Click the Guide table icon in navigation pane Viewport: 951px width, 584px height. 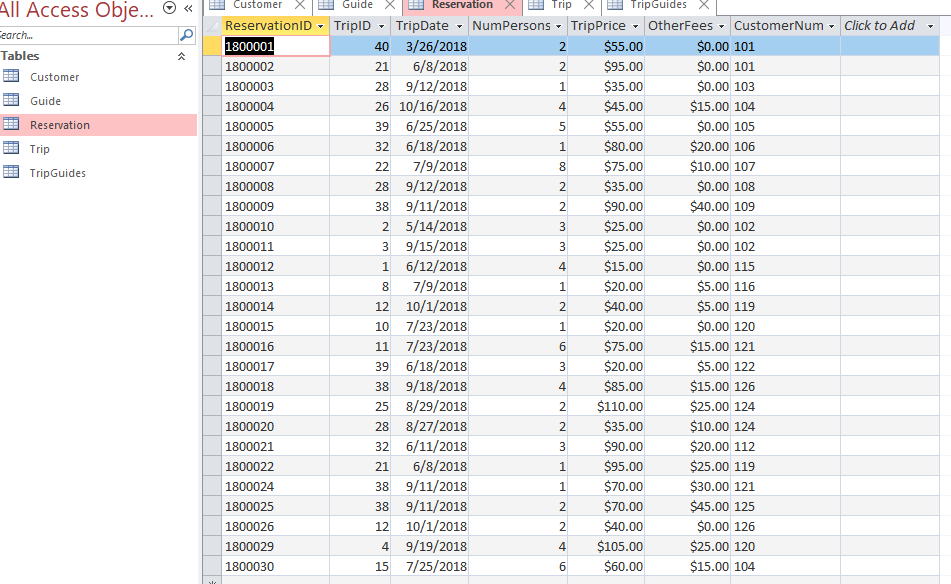pyautogui.click(x=11, y=100)
